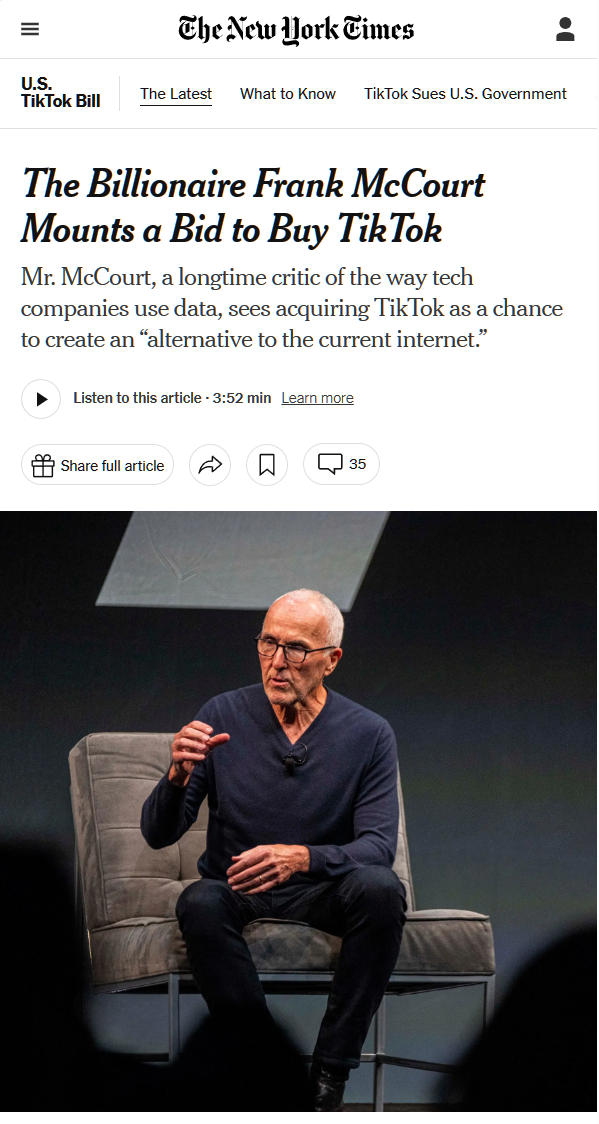Click the Listen to this article text
The width and height of the screenshot is (599, 1124).
(137, 398)
